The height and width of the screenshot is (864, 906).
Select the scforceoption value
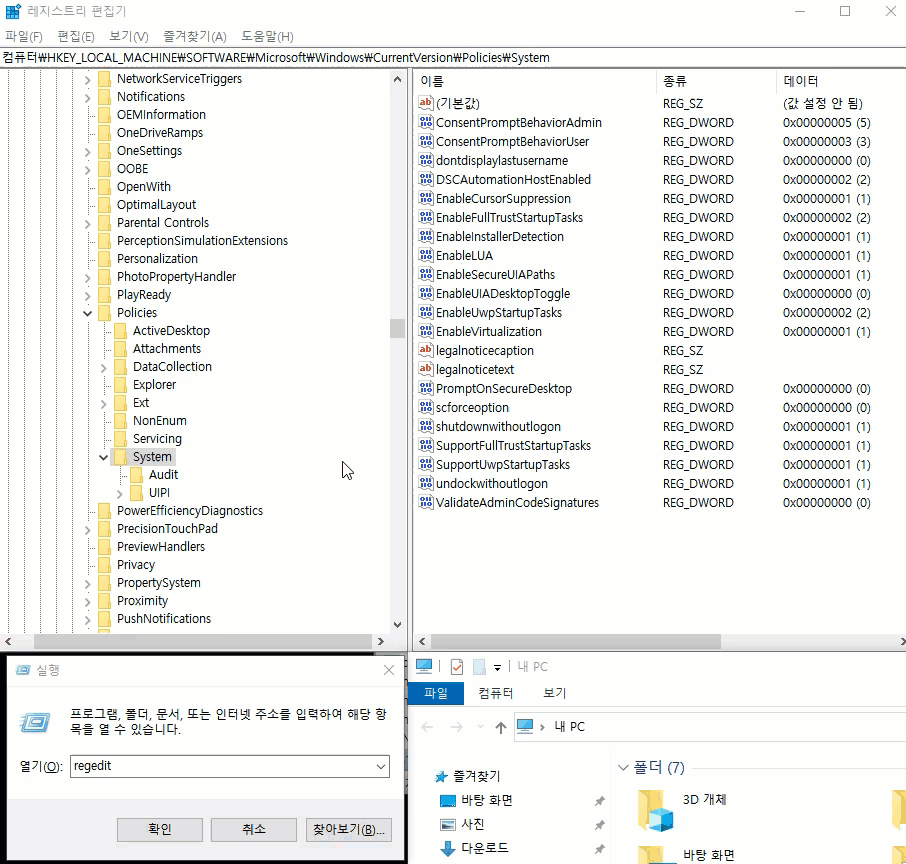(x=472, y=407)
